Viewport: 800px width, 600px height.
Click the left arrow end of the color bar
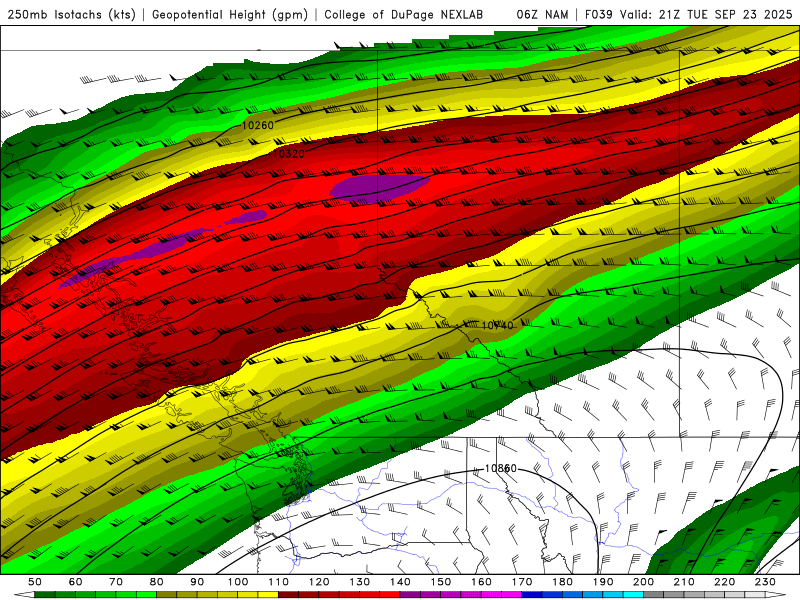tap(24, 595)
